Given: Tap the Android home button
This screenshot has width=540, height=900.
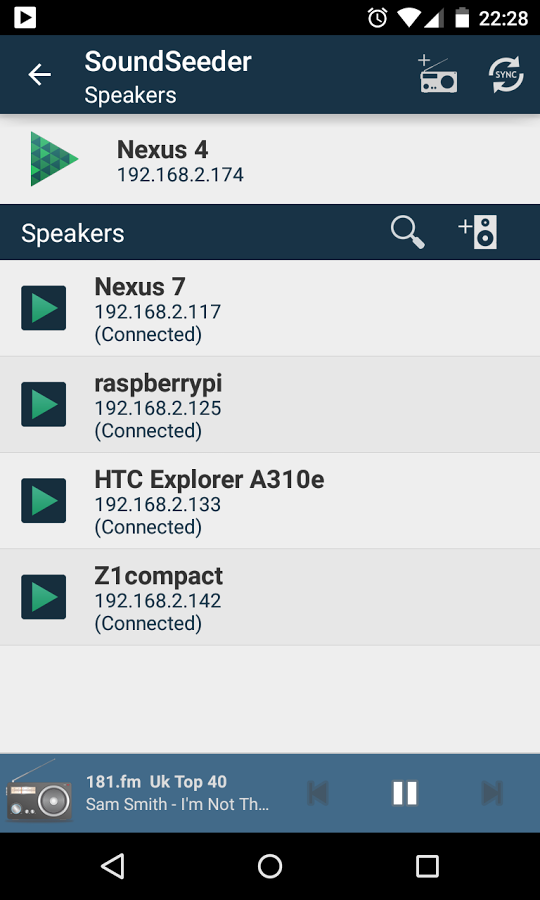Looking at the screenshot, I should 270,867.
